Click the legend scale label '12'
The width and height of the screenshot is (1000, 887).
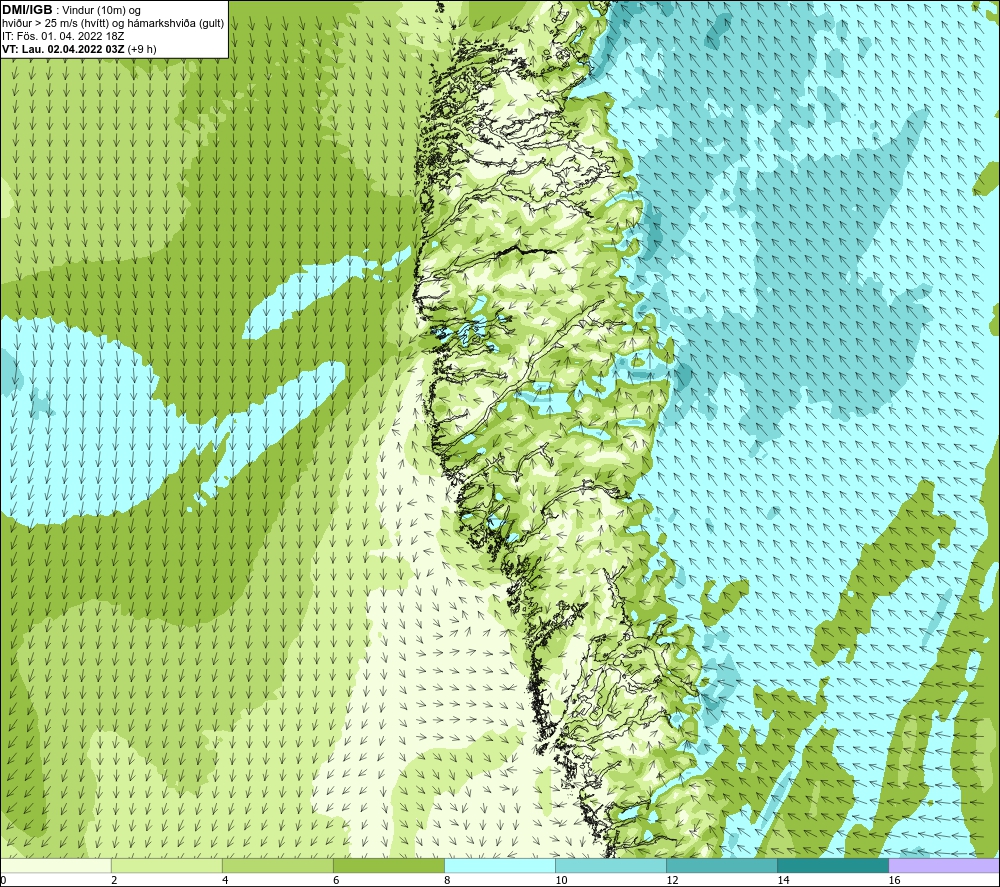point(672,880)
